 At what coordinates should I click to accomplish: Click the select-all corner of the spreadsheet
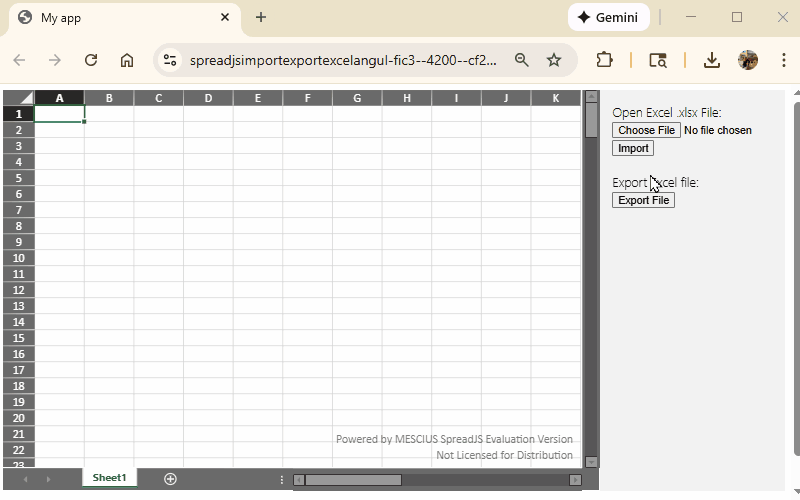point(18,98)
